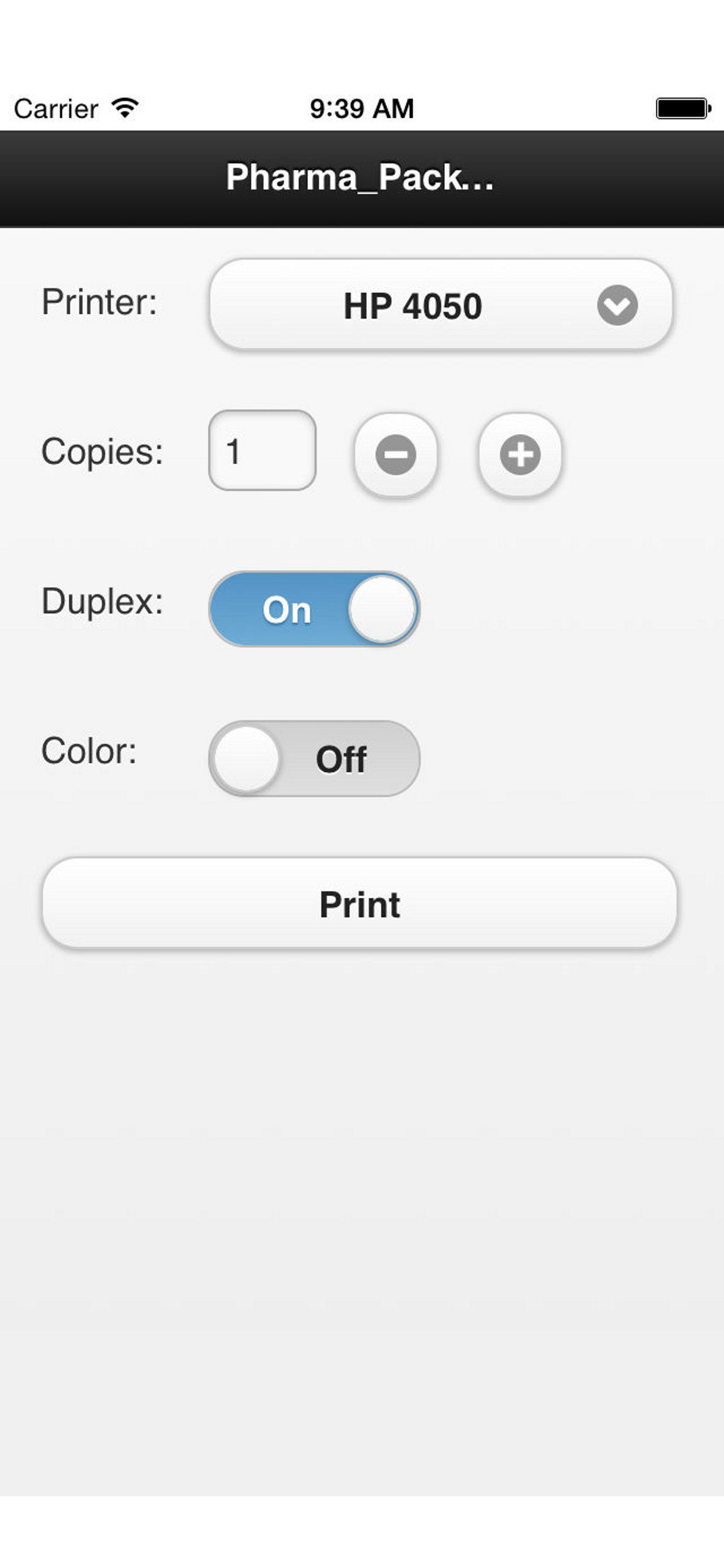
Task: Click the Copies: label
Action: coord(102,453)
